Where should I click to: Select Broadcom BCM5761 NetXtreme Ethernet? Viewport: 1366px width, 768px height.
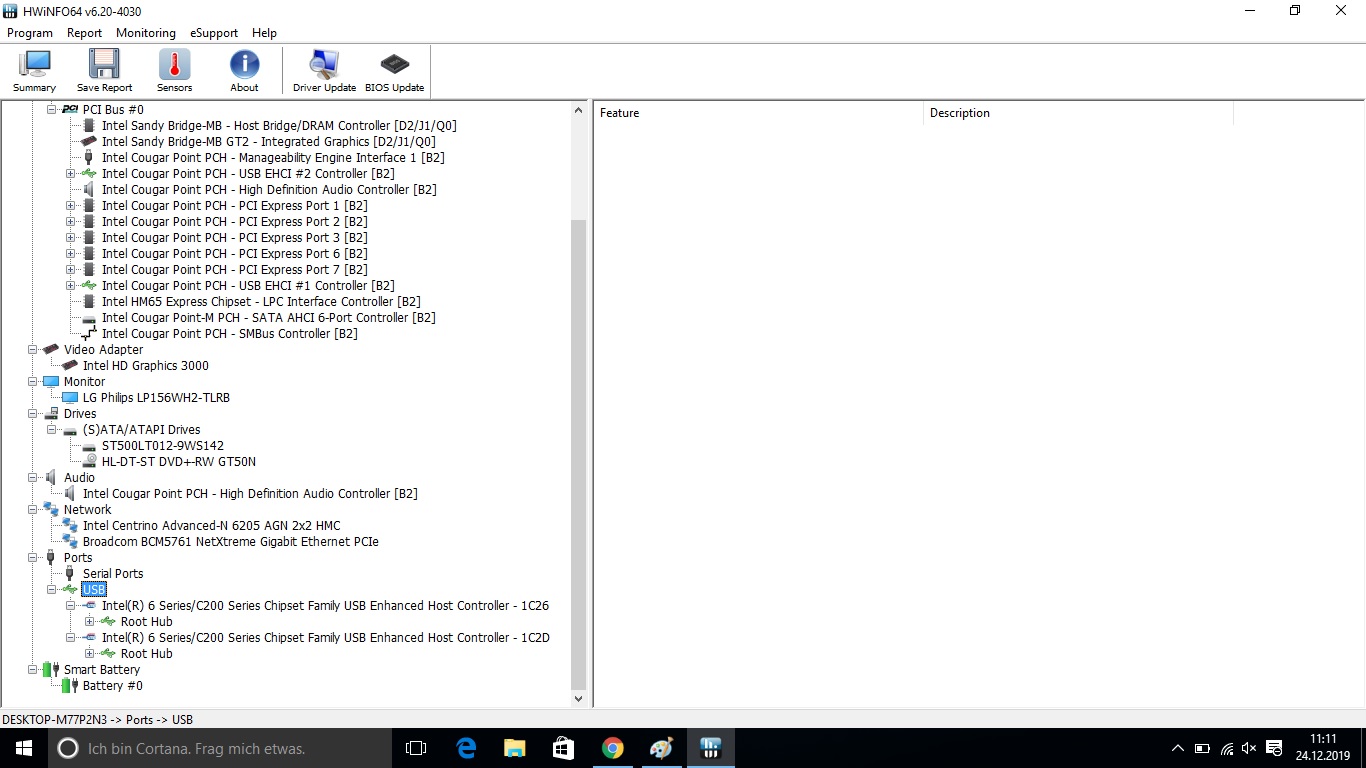pos(231,542)
